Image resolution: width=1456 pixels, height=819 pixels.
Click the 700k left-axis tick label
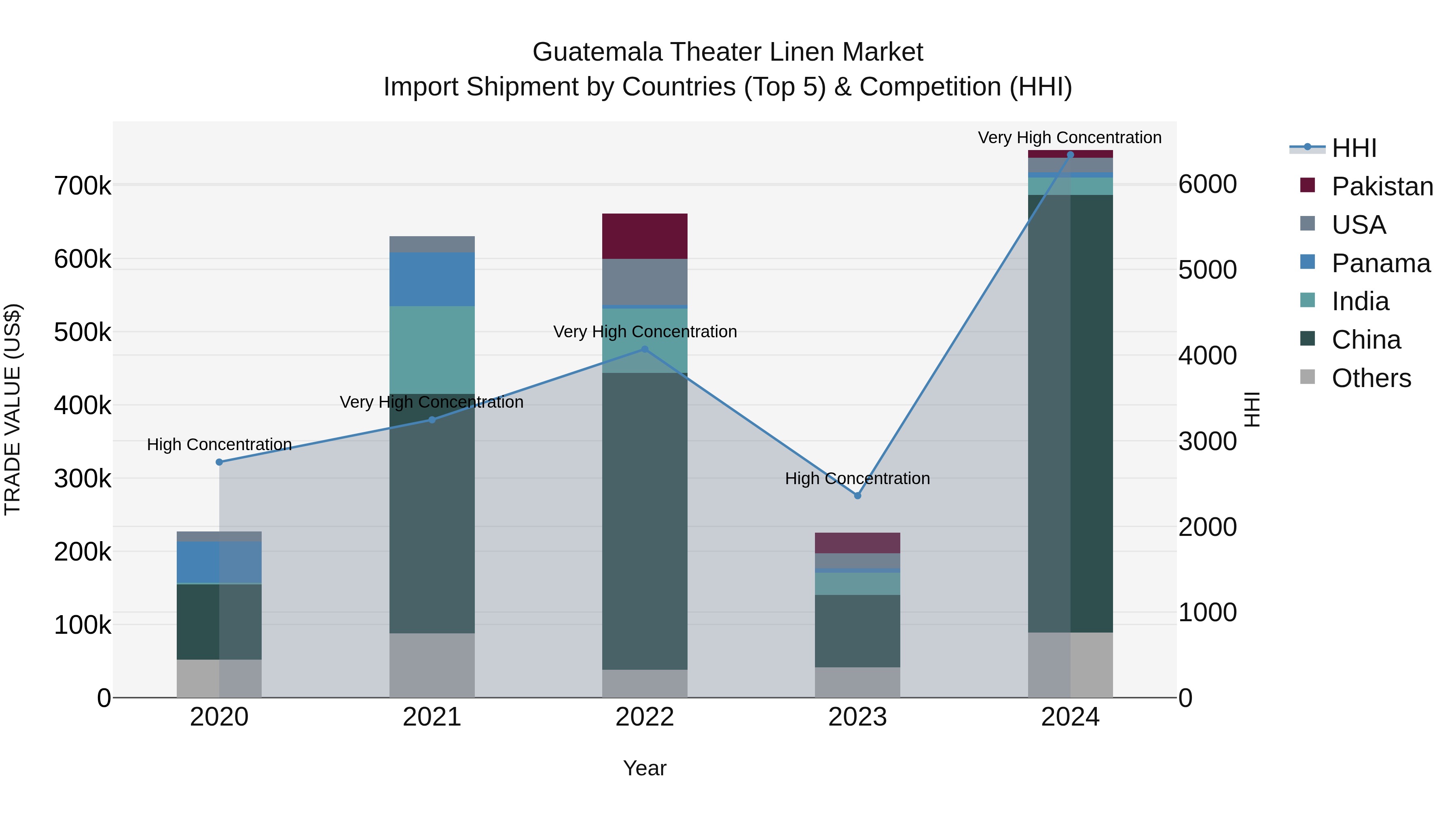(83, 186)
